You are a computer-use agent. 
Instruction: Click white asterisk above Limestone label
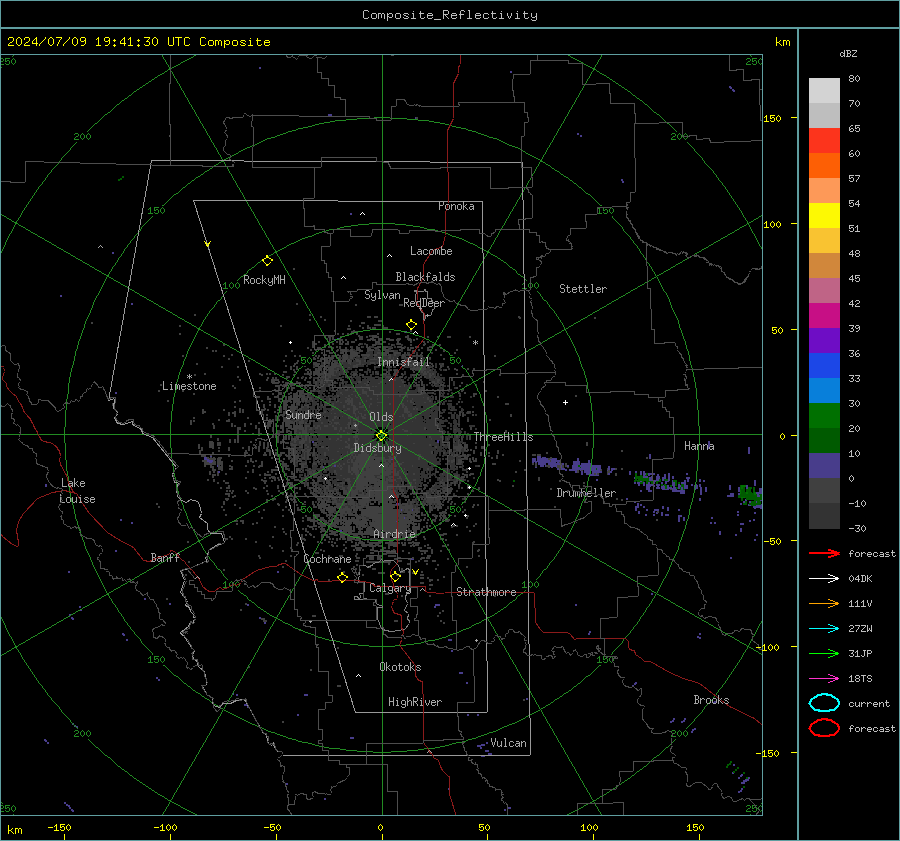189,377
